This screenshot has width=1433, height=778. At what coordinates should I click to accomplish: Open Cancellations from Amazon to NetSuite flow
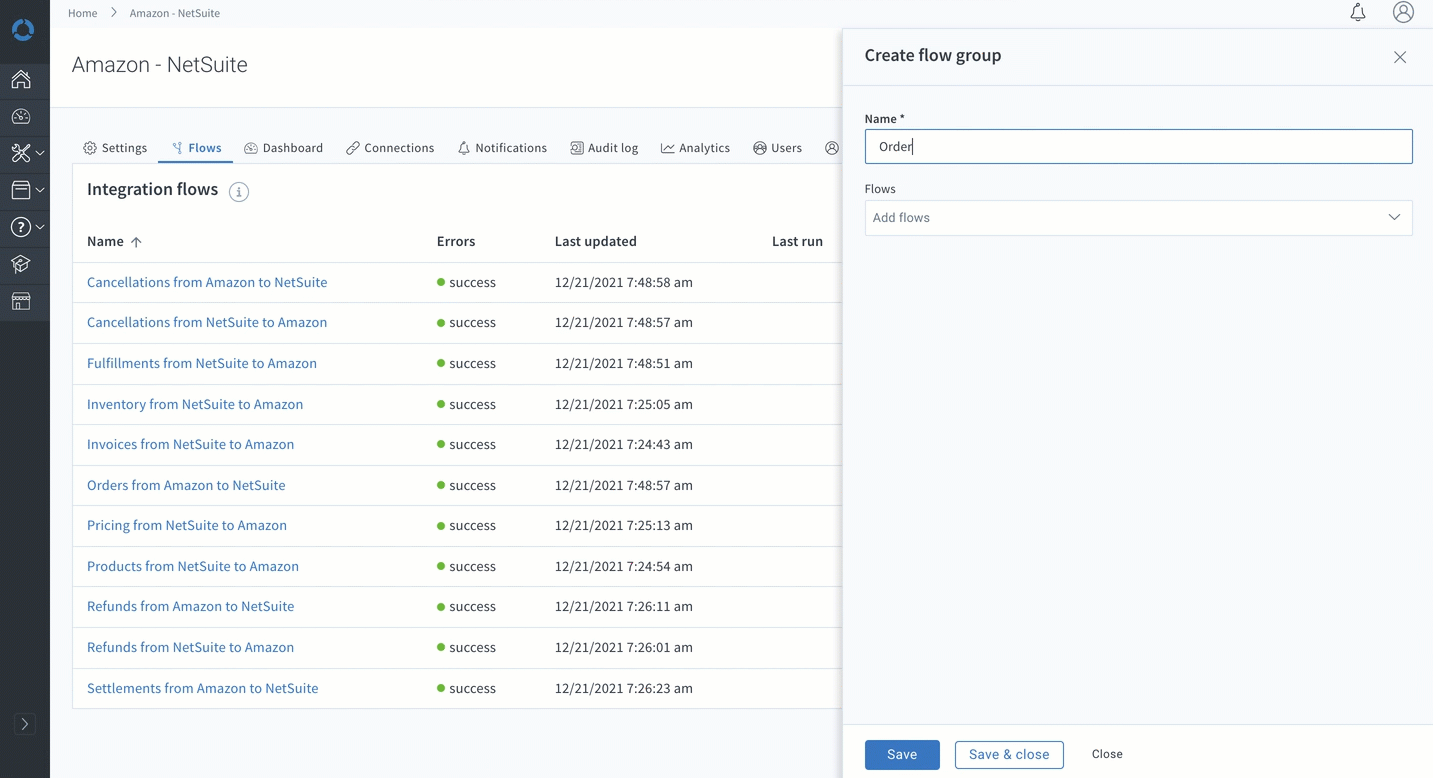click(207, 282)
